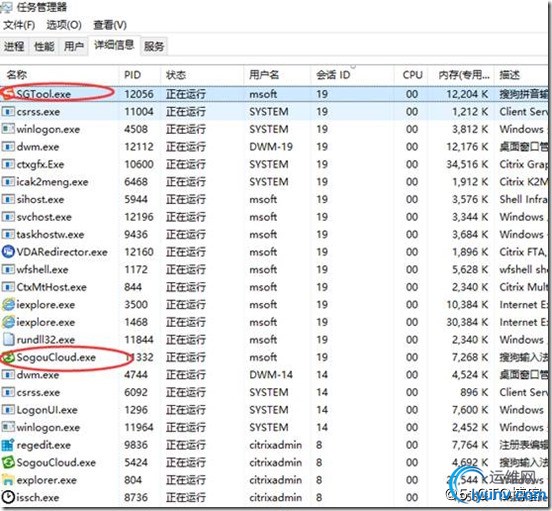Click the taskhostw.exe process icon
The width and height of the screenshot is (552, 511).
click(8, 234)
